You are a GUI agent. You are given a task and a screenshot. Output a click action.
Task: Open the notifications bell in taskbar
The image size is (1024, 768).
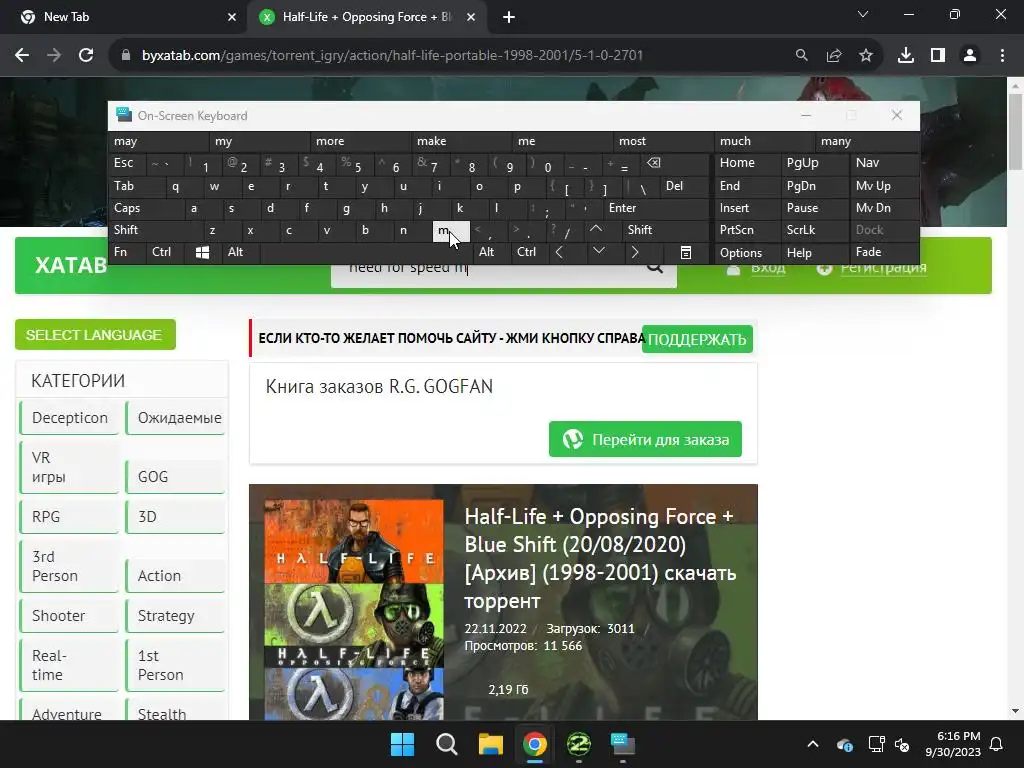(x=997, y=744)
